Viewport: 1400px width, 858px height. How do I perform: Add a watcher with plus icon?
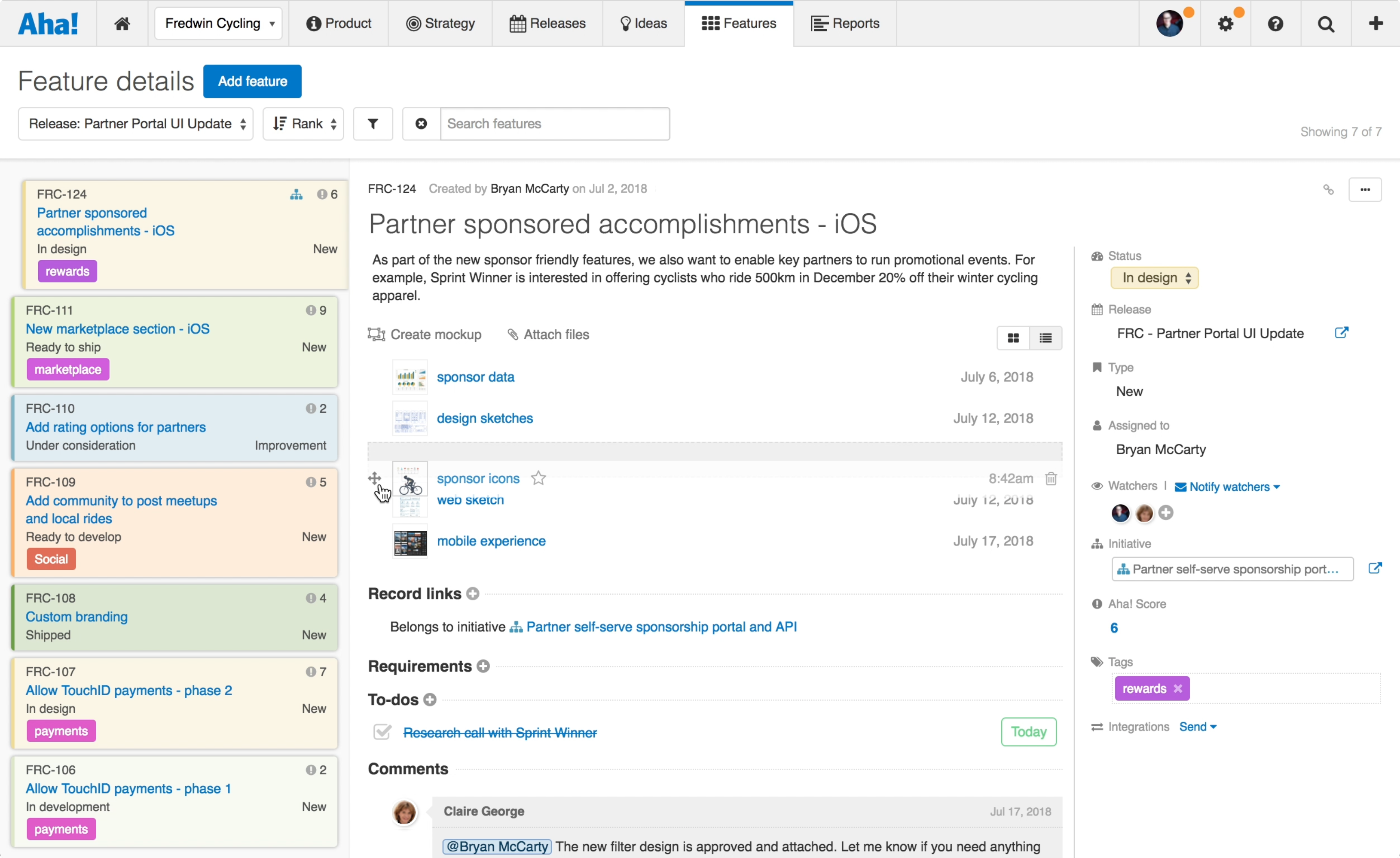[1165, 513]
